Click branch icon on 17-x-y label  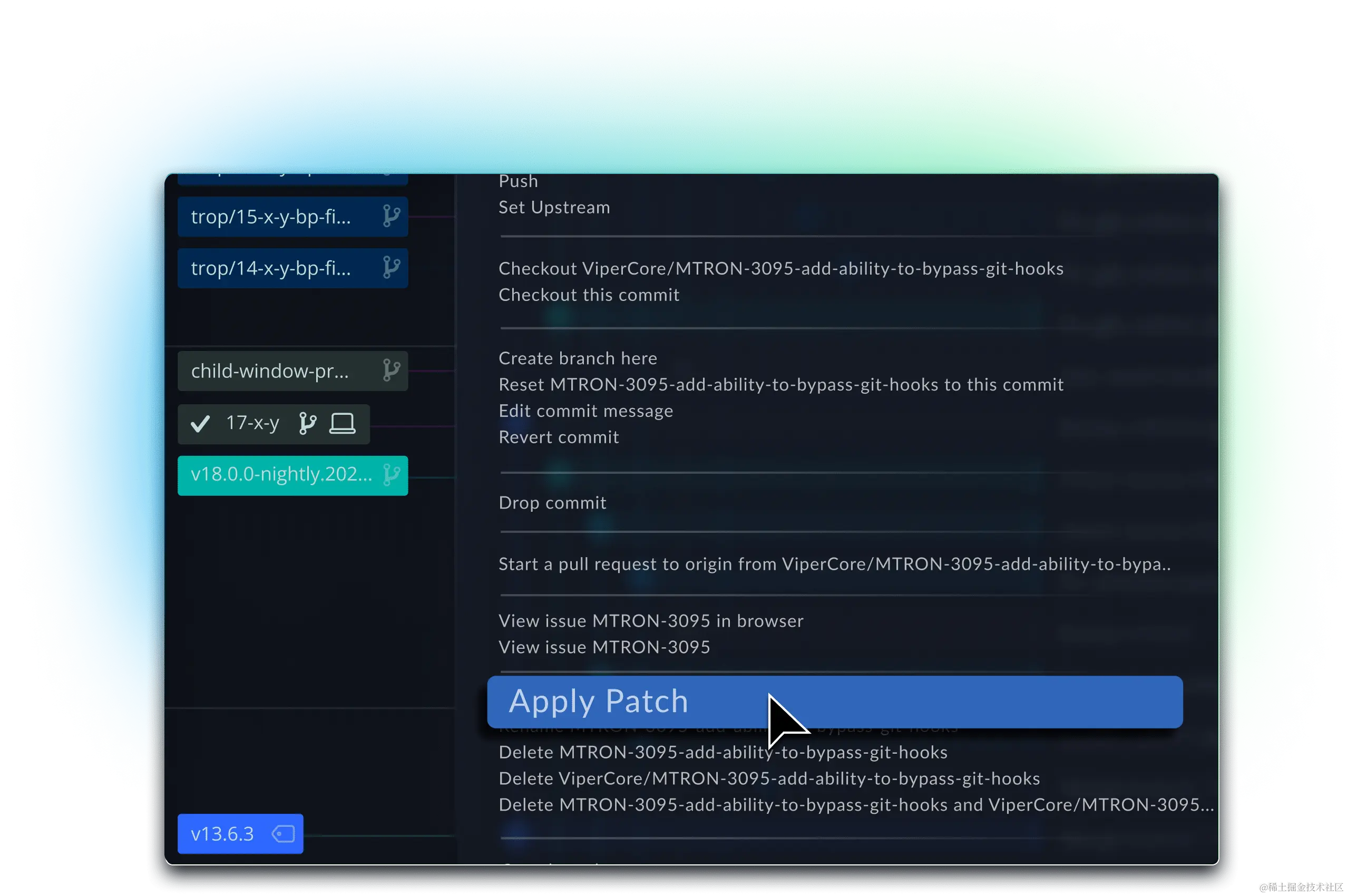coord(307,423)
